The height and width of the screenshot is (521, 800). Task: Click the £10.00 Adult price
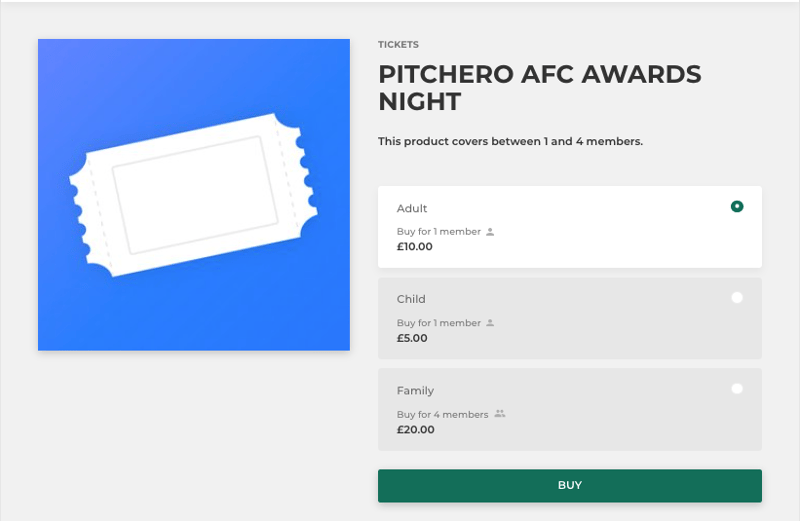414,246
